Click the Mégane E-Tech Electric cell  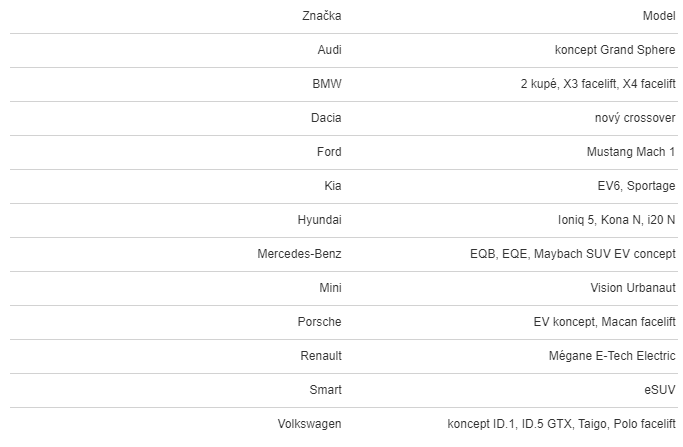coord(612,356)
